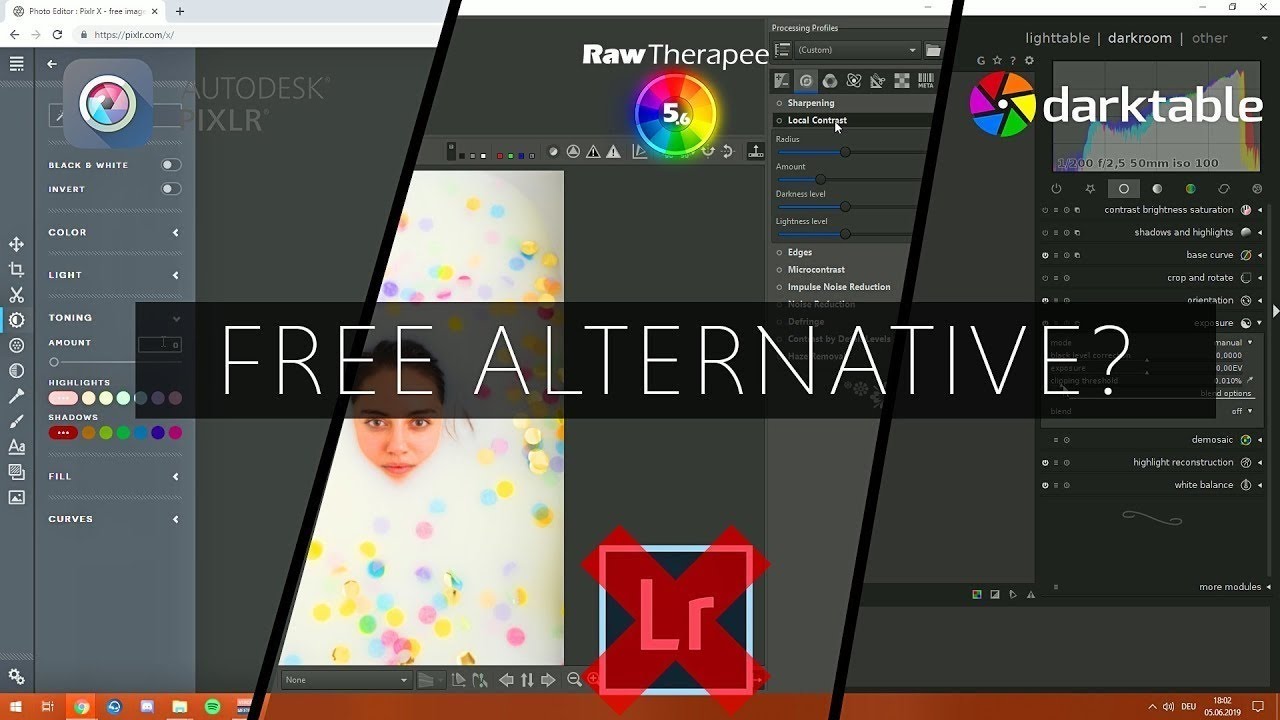The image size is (1280, 720).
Task: Click the Pixlr back arrow above the panel
Action: click(52, 64)
